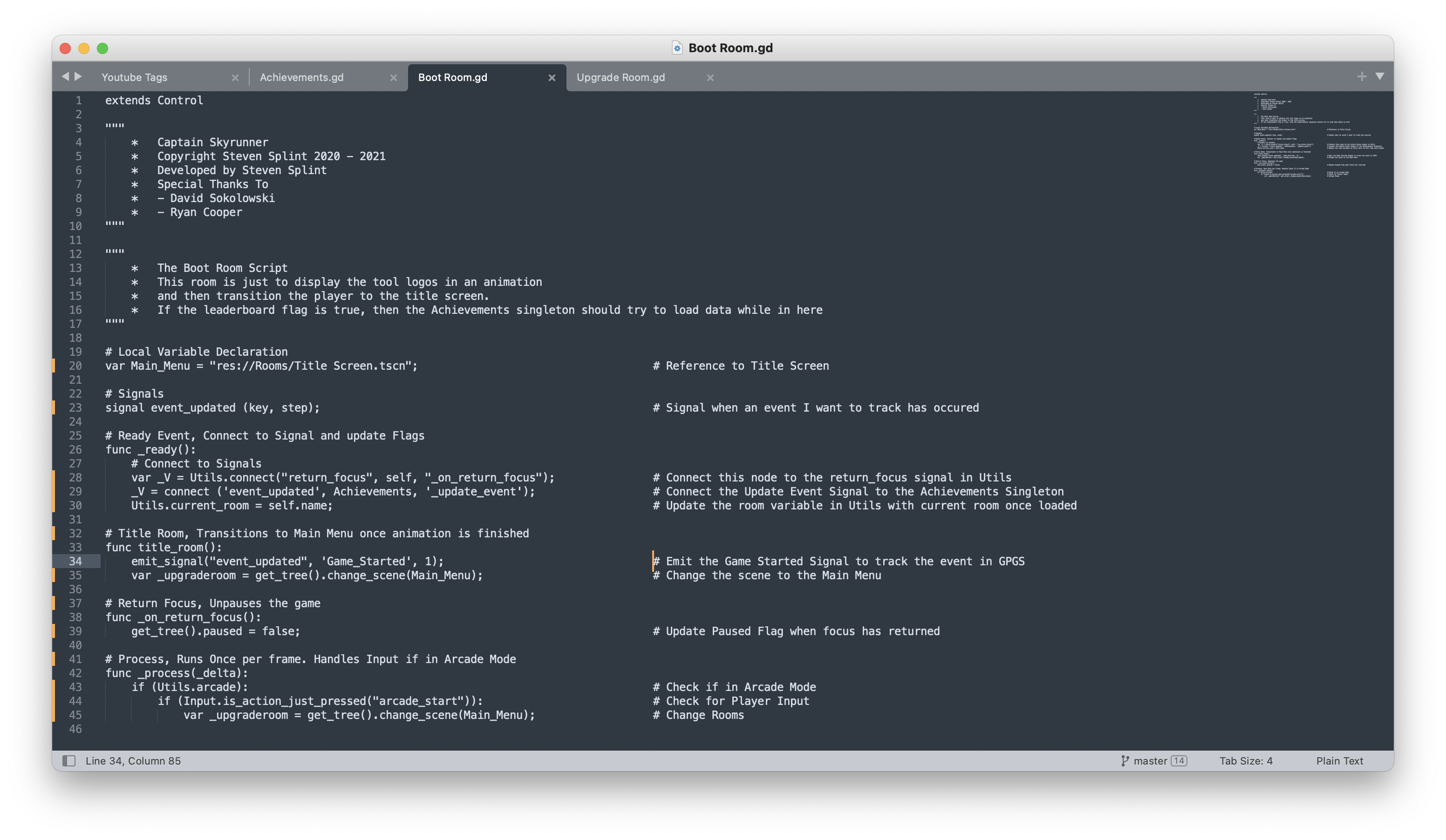The image size is (1446, 840).
Task: Open the tab list dropdown arrow
Action: coord(1380,76)
